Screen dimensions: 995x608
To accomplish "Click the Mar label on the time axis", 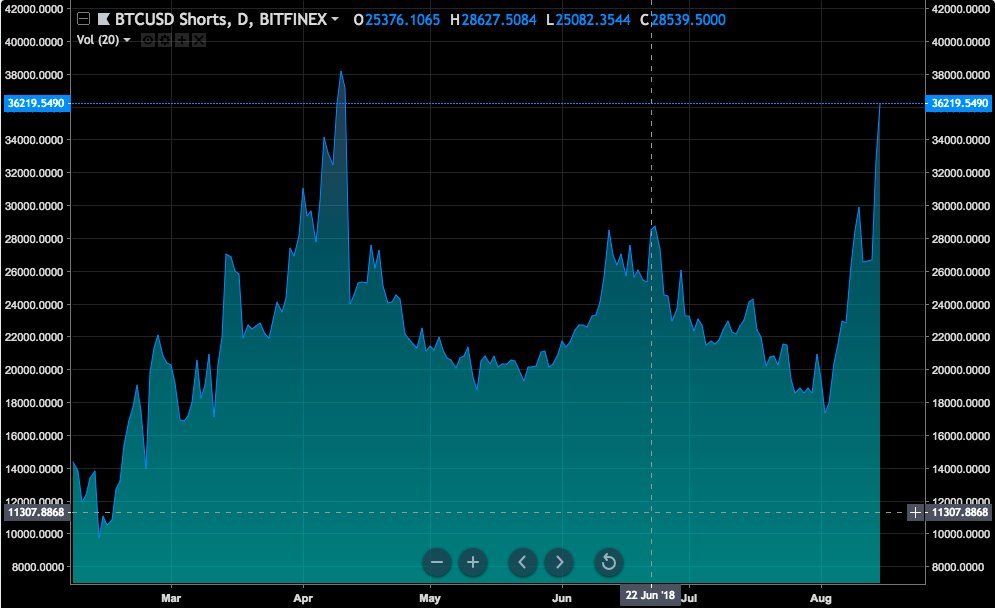I will pos(171,598).
